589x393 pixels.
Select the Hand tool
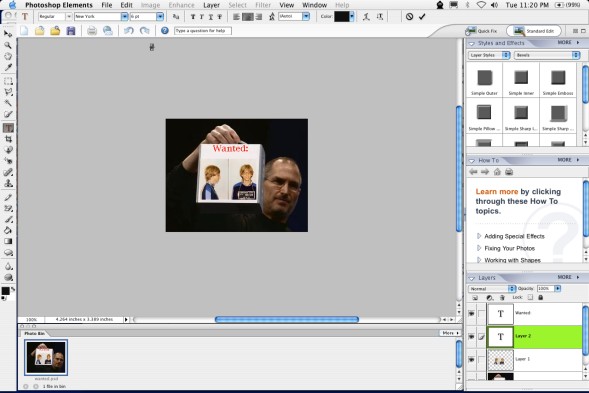click(8, 56)
